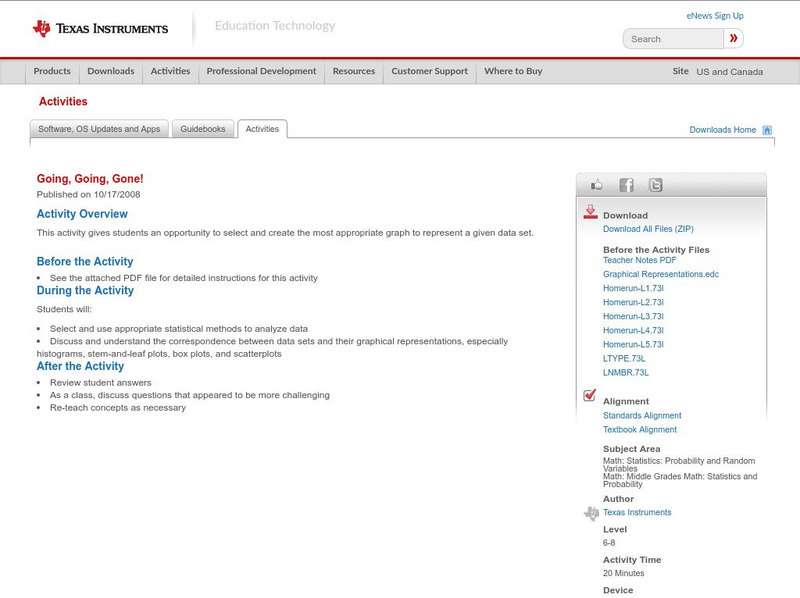This screenshot has width=800, height=598.
Task: Click the Going, Going, Gone! title
Action: 90,179
